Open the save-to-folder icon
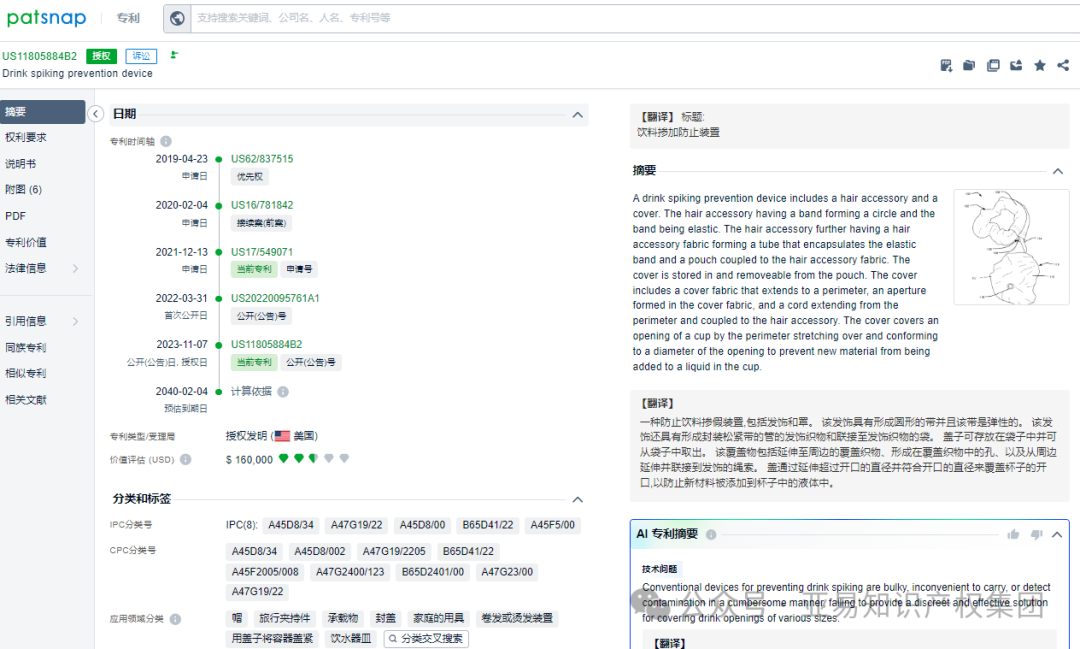 tap(968, 65)
